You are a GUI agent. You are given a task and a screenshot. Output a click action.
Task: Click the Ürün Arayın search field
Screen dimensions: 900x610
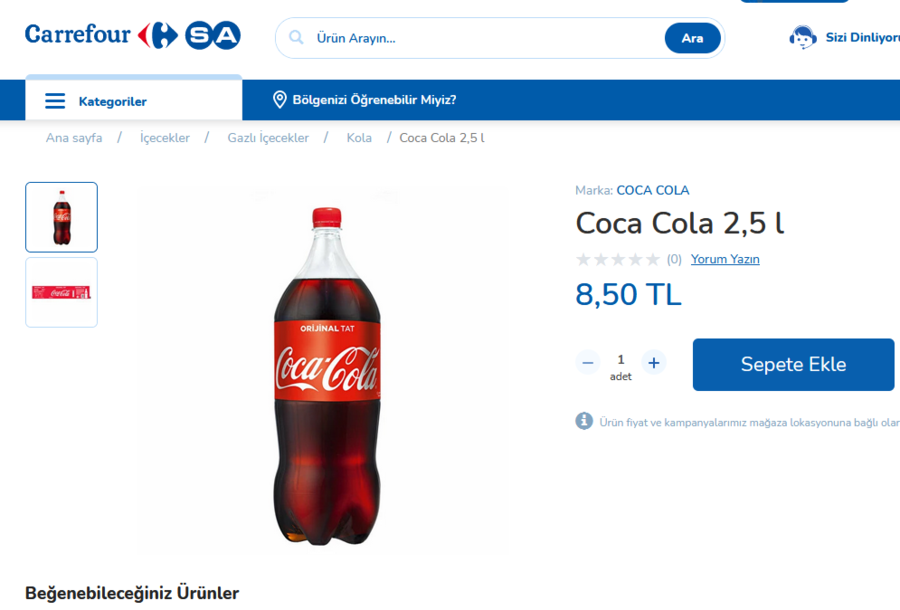pos(480,38)
